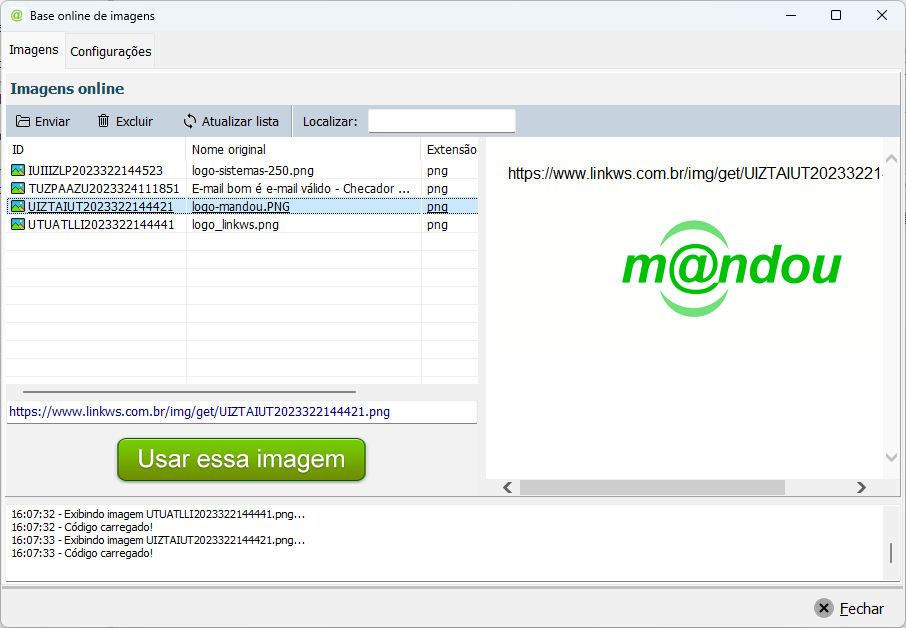
Task: Sort by the Extensão column header
Action: click(450, 150)
